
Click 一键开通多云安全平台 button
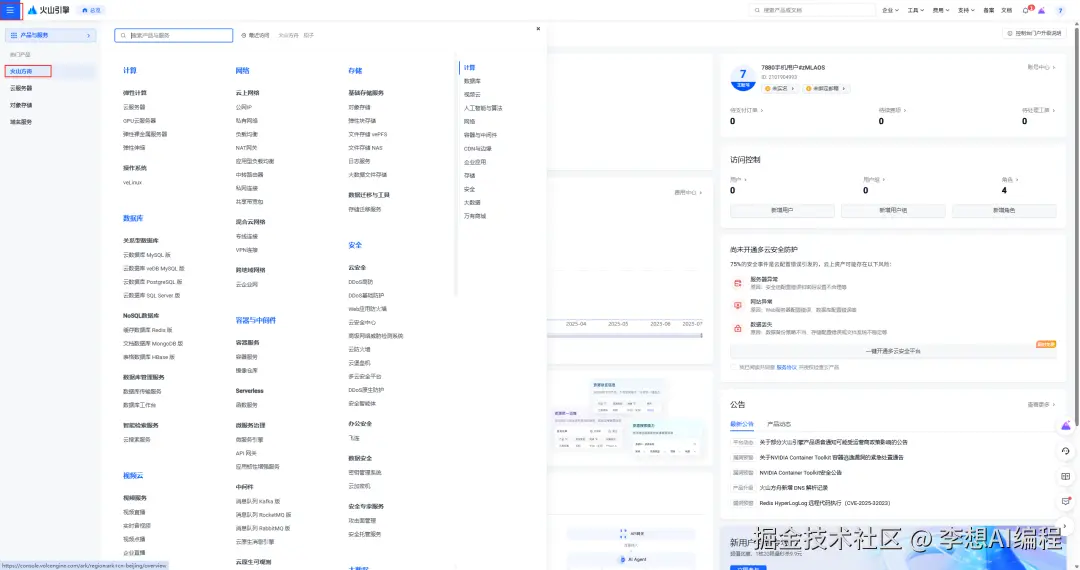893,351
